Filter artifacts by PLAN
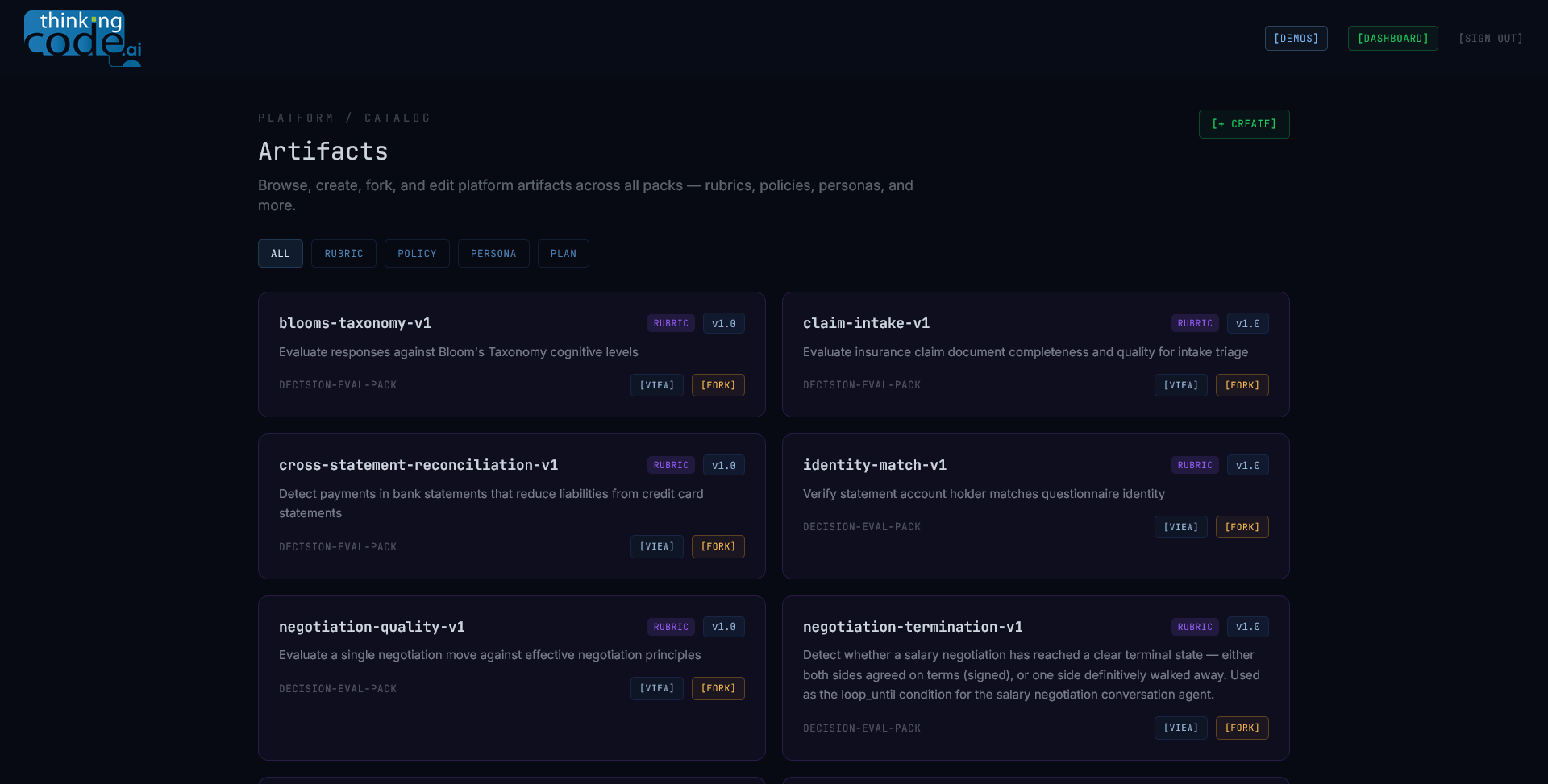Viewport: 1548px width, 784px height. [x=564, y=254]
